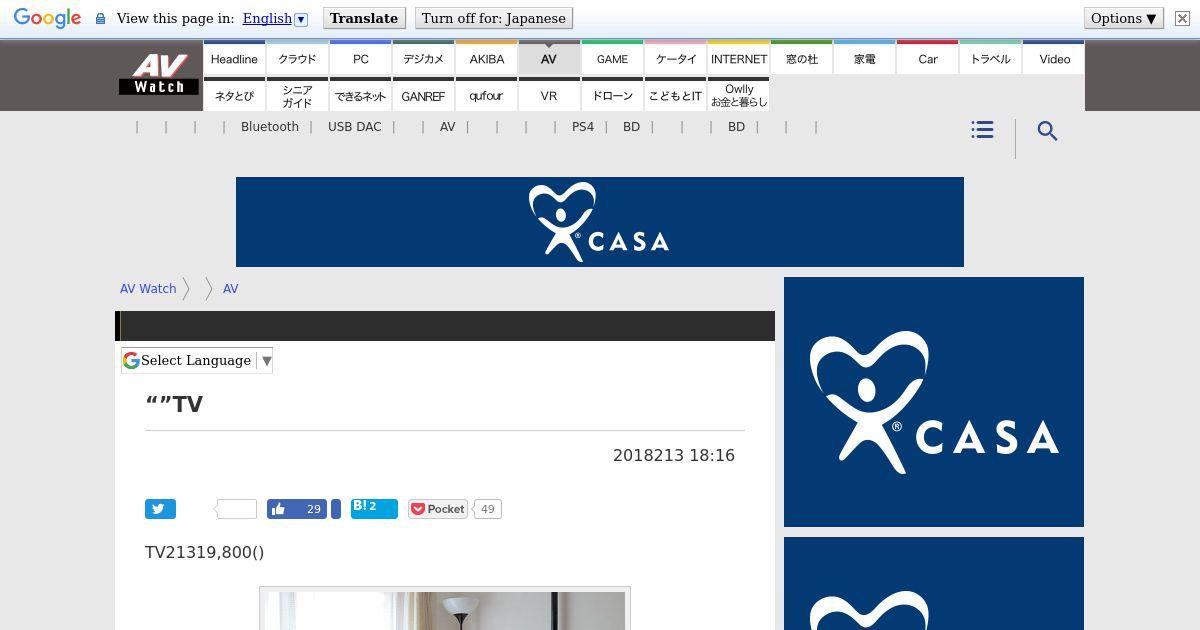Open the クラウド tab
Screen dimensions: 1200x630
point(297,59)
